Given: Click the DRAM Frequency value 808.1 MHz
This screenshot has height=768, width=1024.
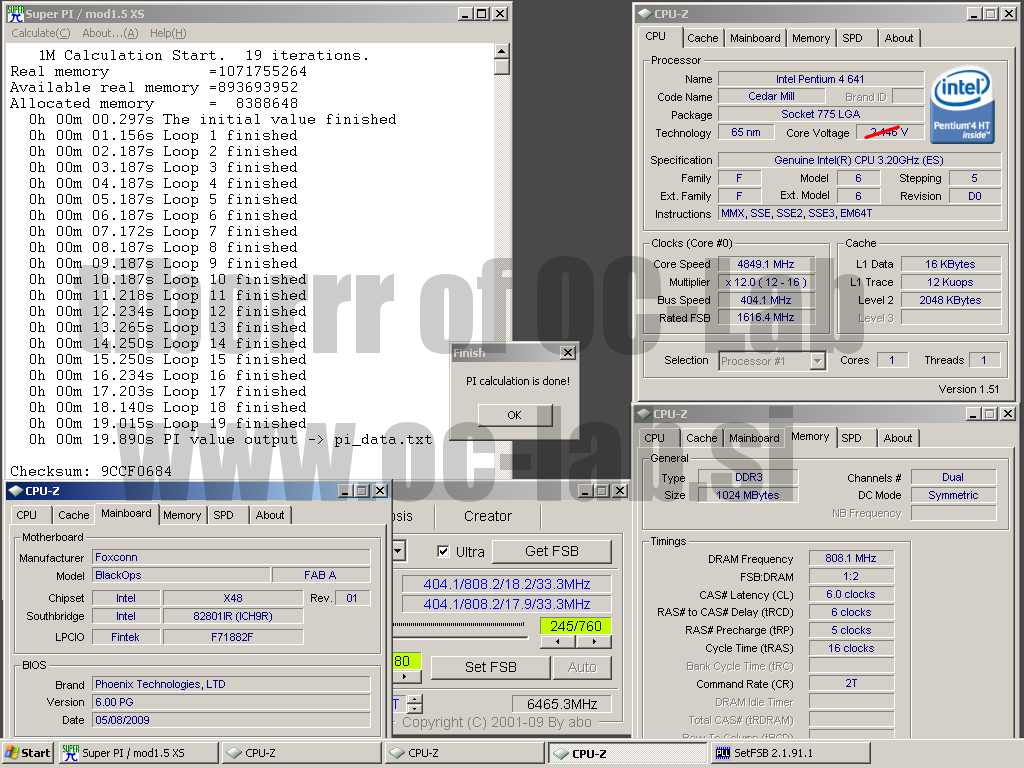Looking at the screenshot, I should pyautogui.click(x=851, y=558).
